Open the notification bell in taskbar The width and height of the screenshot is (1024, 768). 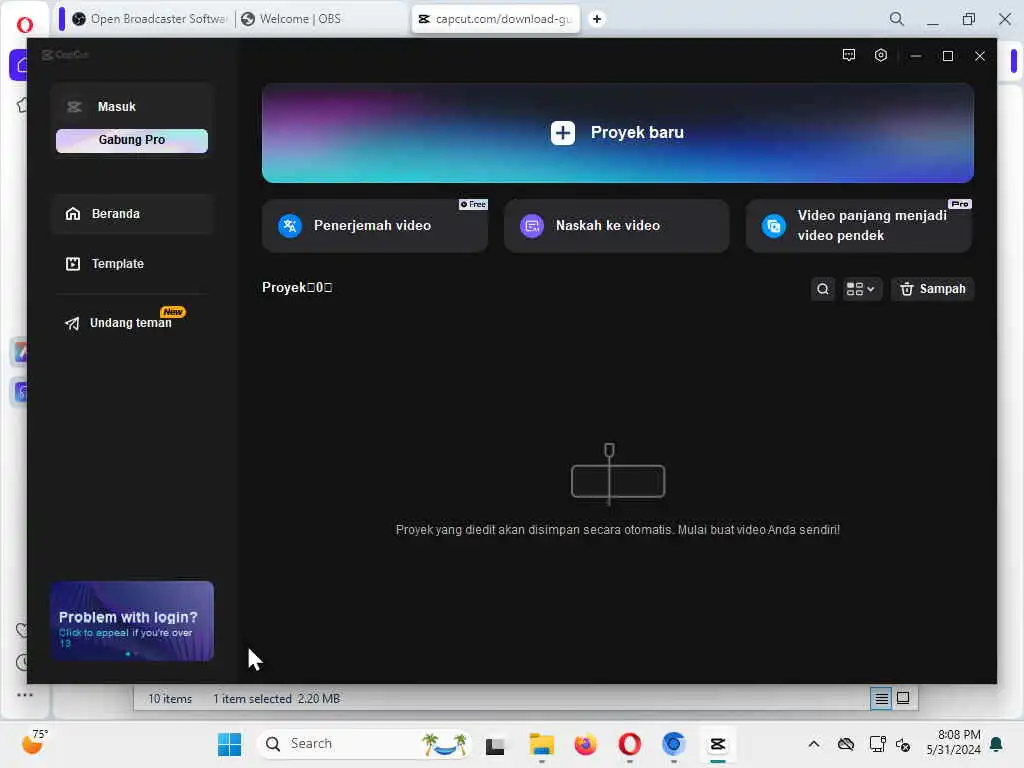tap(997, 744)
